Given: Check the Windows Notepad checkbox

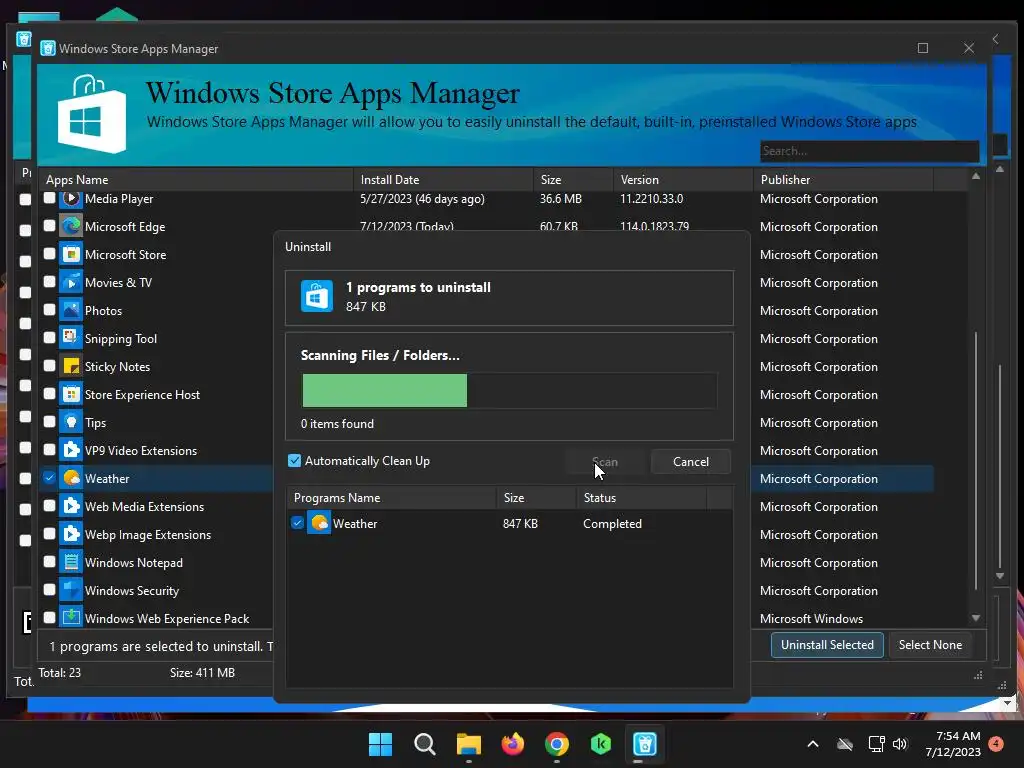Looking at the screenshot, I should click(49, 562).
